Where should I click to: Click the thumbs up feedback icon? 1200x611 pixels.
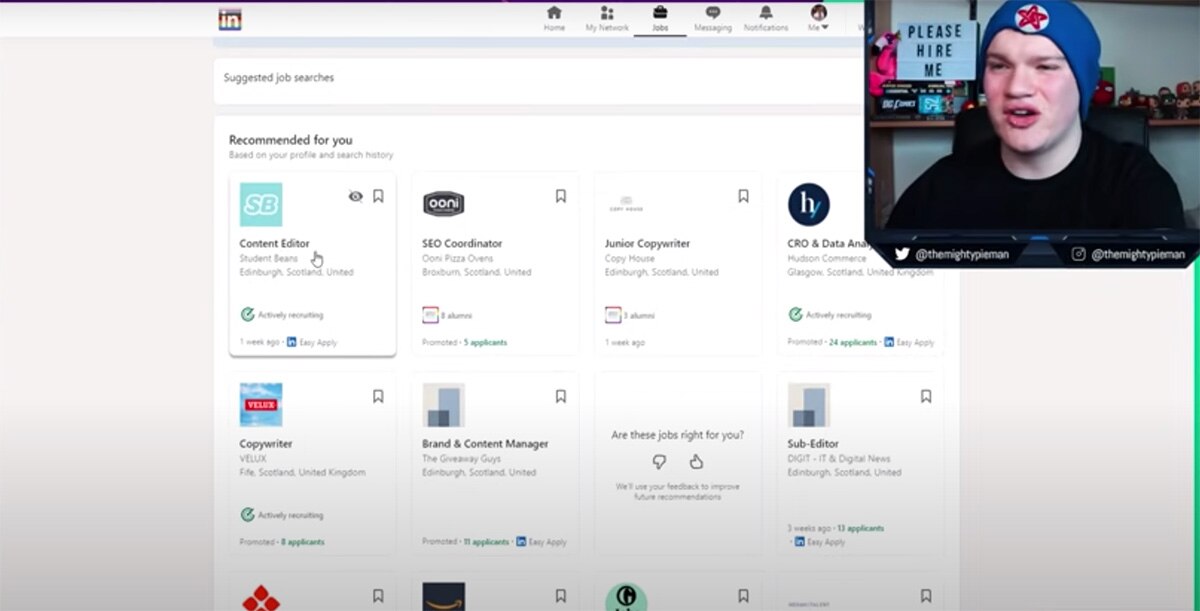[x=696, y=461]
